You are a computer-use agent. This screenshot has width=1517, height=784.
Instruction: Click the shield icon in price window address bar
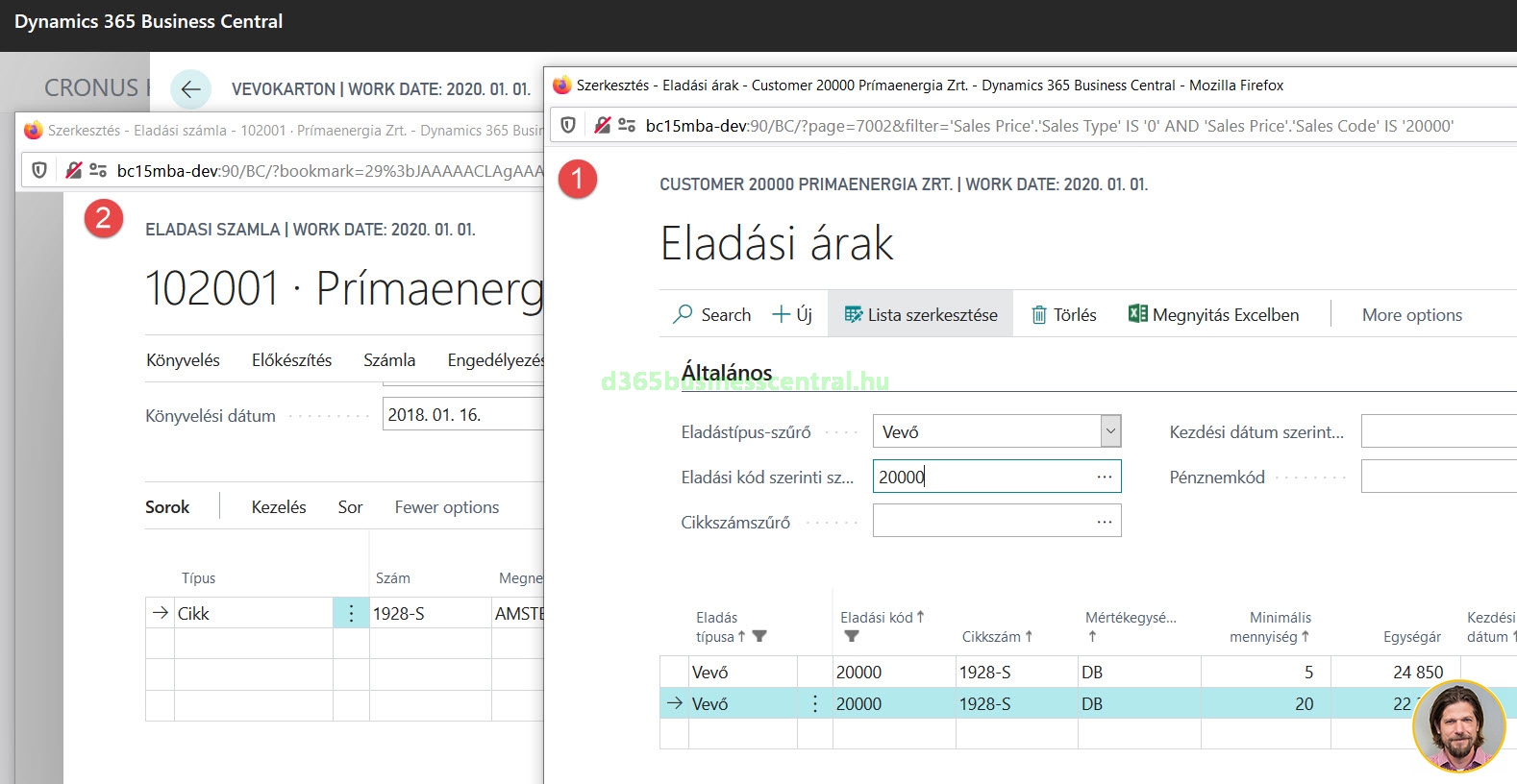[x=568, y=125]
